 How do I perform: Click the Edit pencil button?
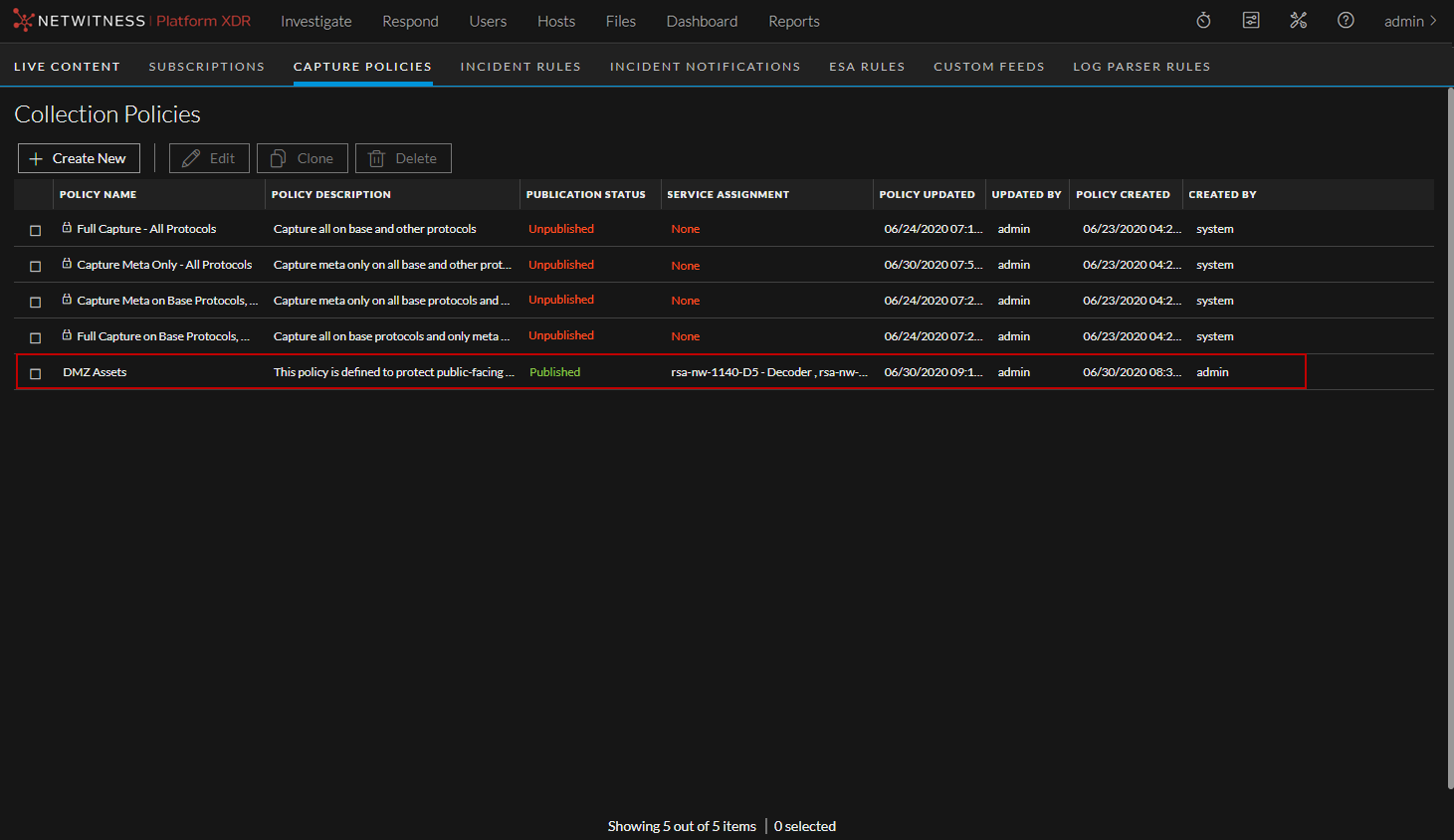pyautogui.click(x=209, y=158)
